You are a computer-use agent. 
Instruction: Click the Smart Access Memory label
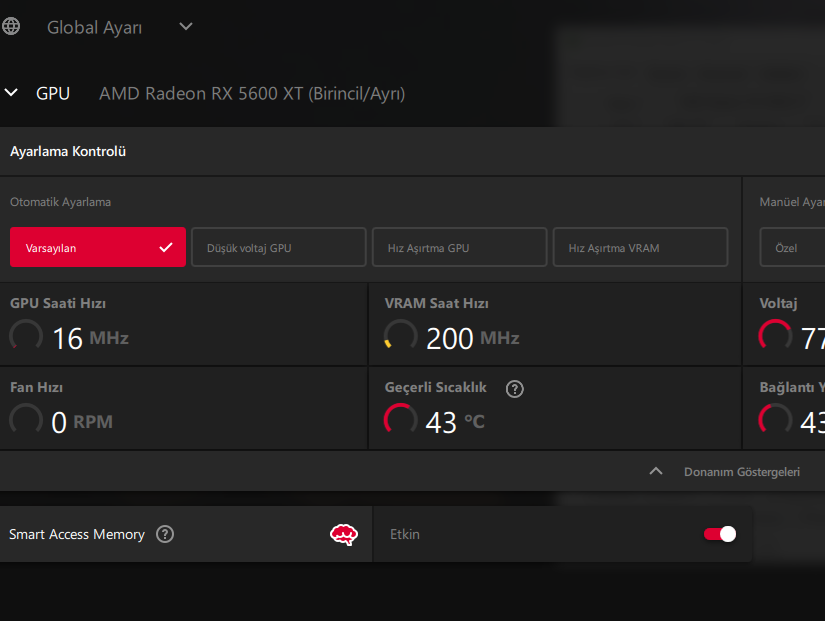[77, 534]
